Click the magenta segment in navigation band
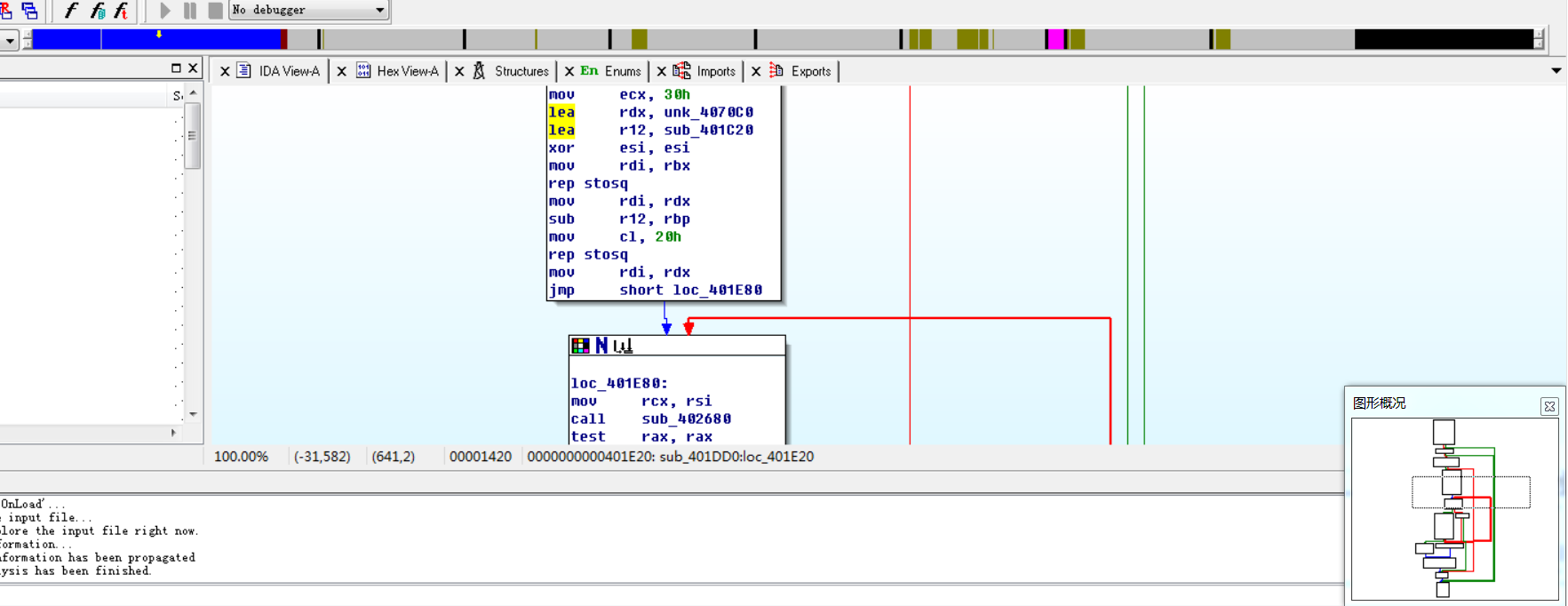 (1055, 39)
